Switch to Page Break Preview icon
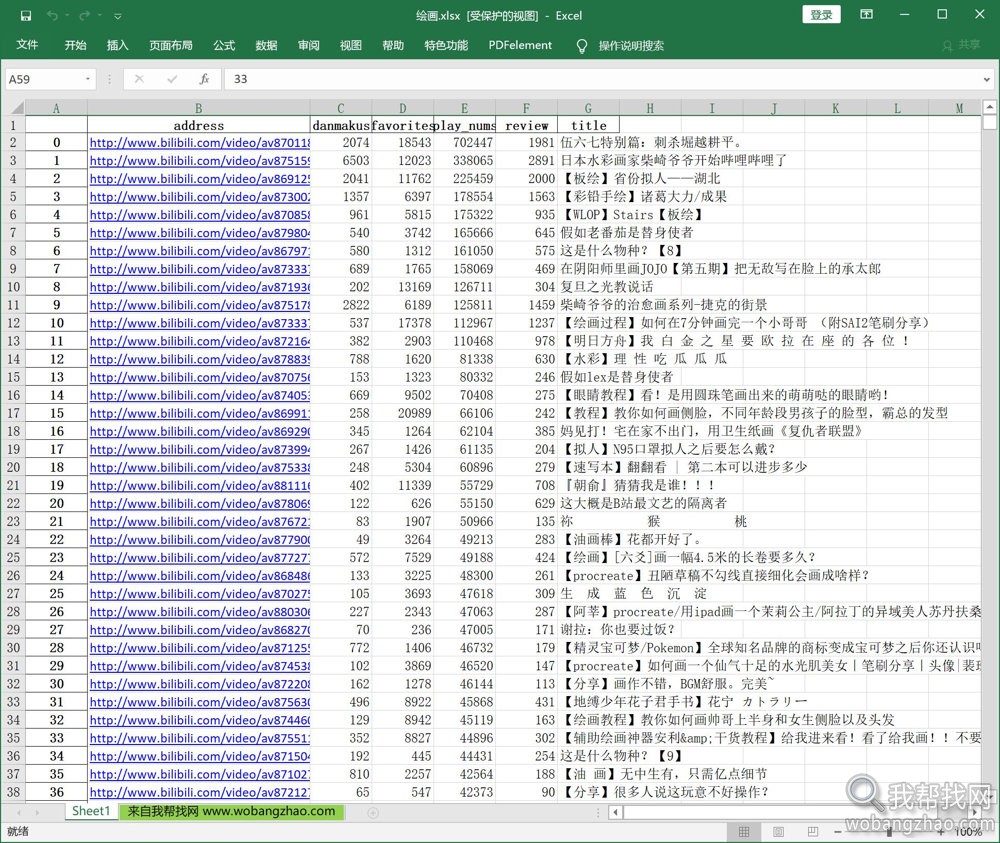Image resolution: width=1000 pixels, height=843 pixels. [812, 832]
